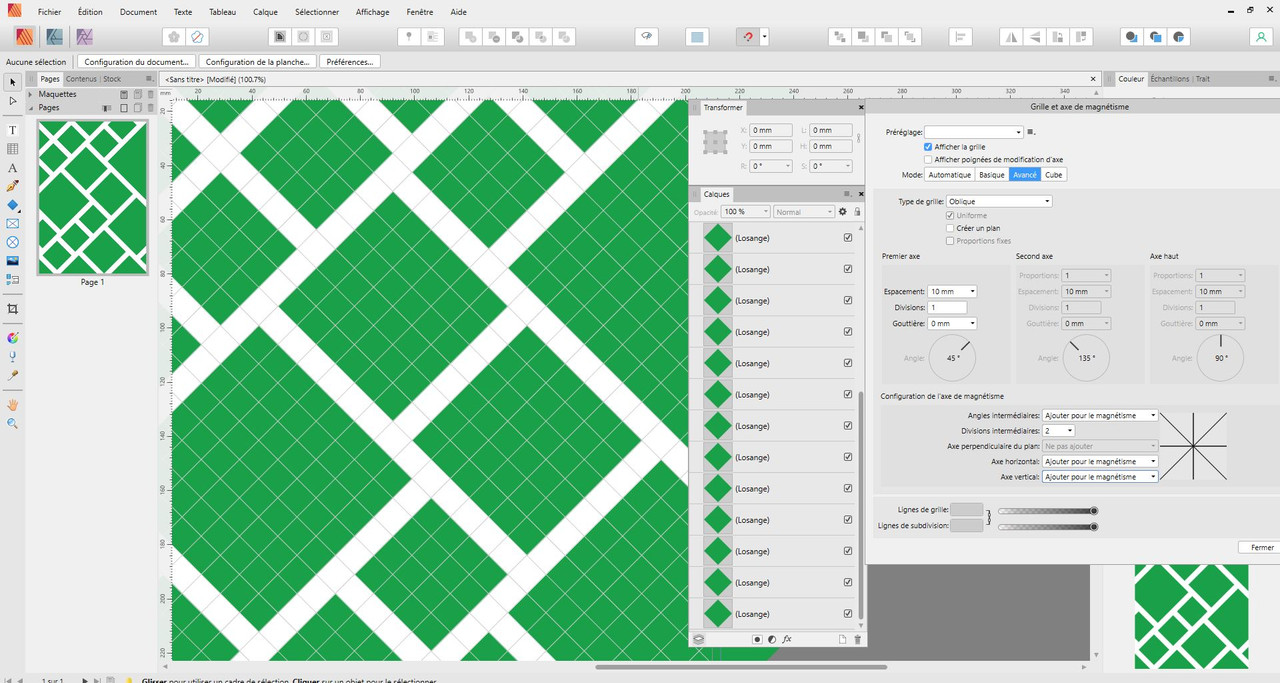Open the Préréglage dropdown
The width and height of the screenshot is (1280, 683).
pos(975,132)
